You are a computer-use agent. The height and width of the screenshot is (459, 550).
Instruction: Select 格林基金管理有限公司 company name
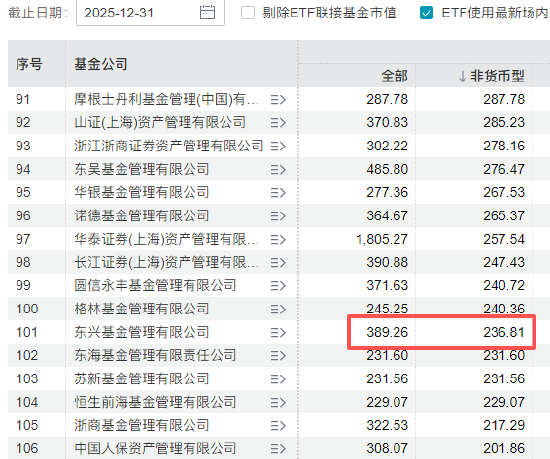pyautogui.click(x=142, y=309)
